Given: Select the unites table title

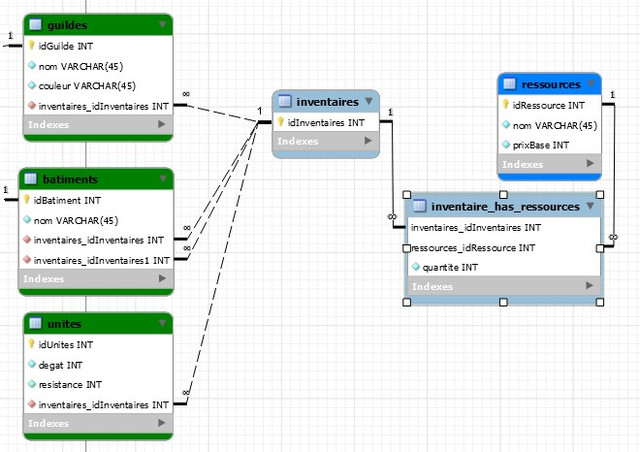Looking at the screenshot, I should (64, 324).
